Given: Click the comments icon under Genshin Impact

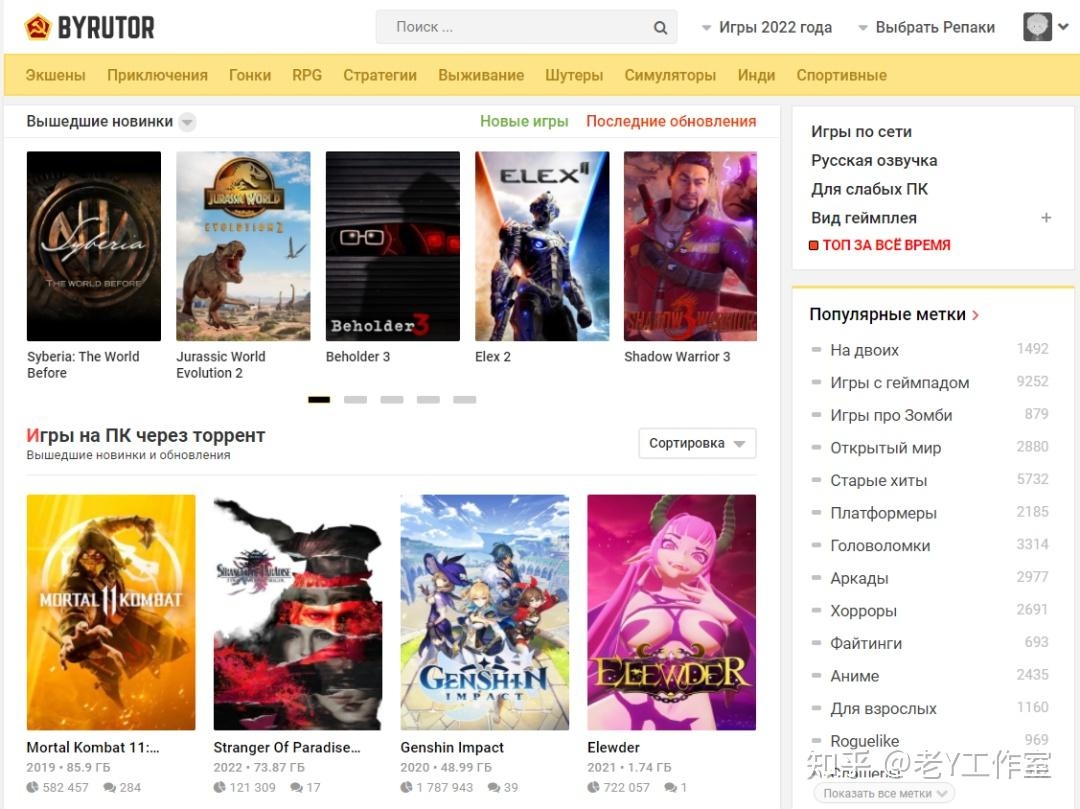Looking at the screenshot, I should click(x=495, y=788).
